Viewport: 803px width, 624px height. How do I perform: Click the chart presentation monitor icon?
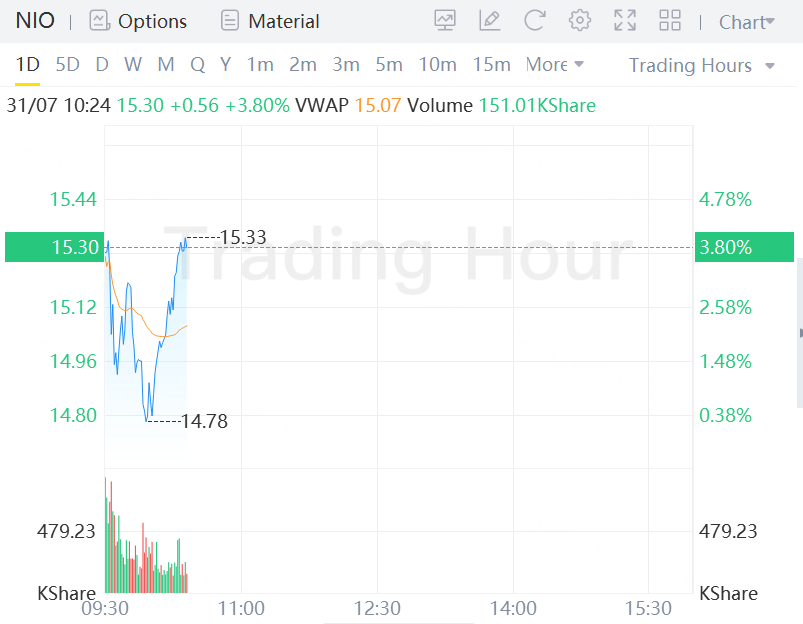click(x=445, y=21)
